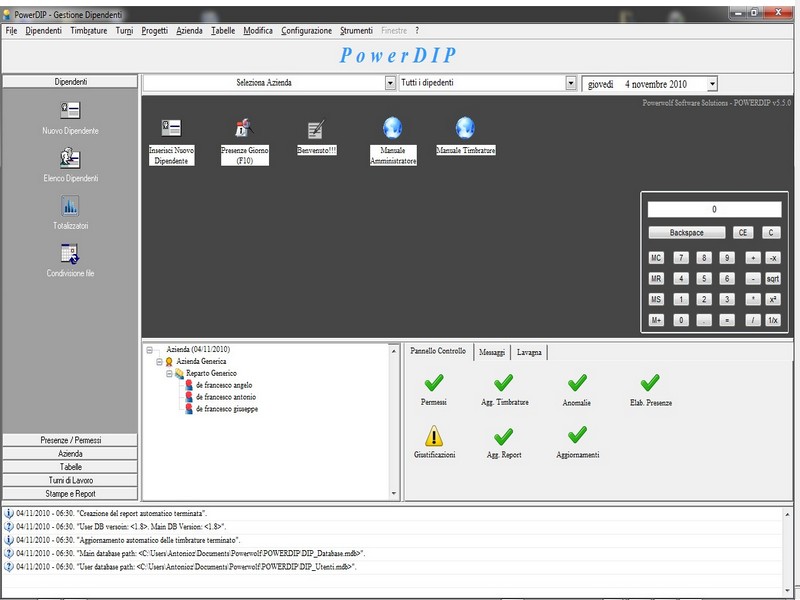The height and width of the screenshot is (600, 800).
Task: Open the Configurazione menu
Action: tap(306, 31)
